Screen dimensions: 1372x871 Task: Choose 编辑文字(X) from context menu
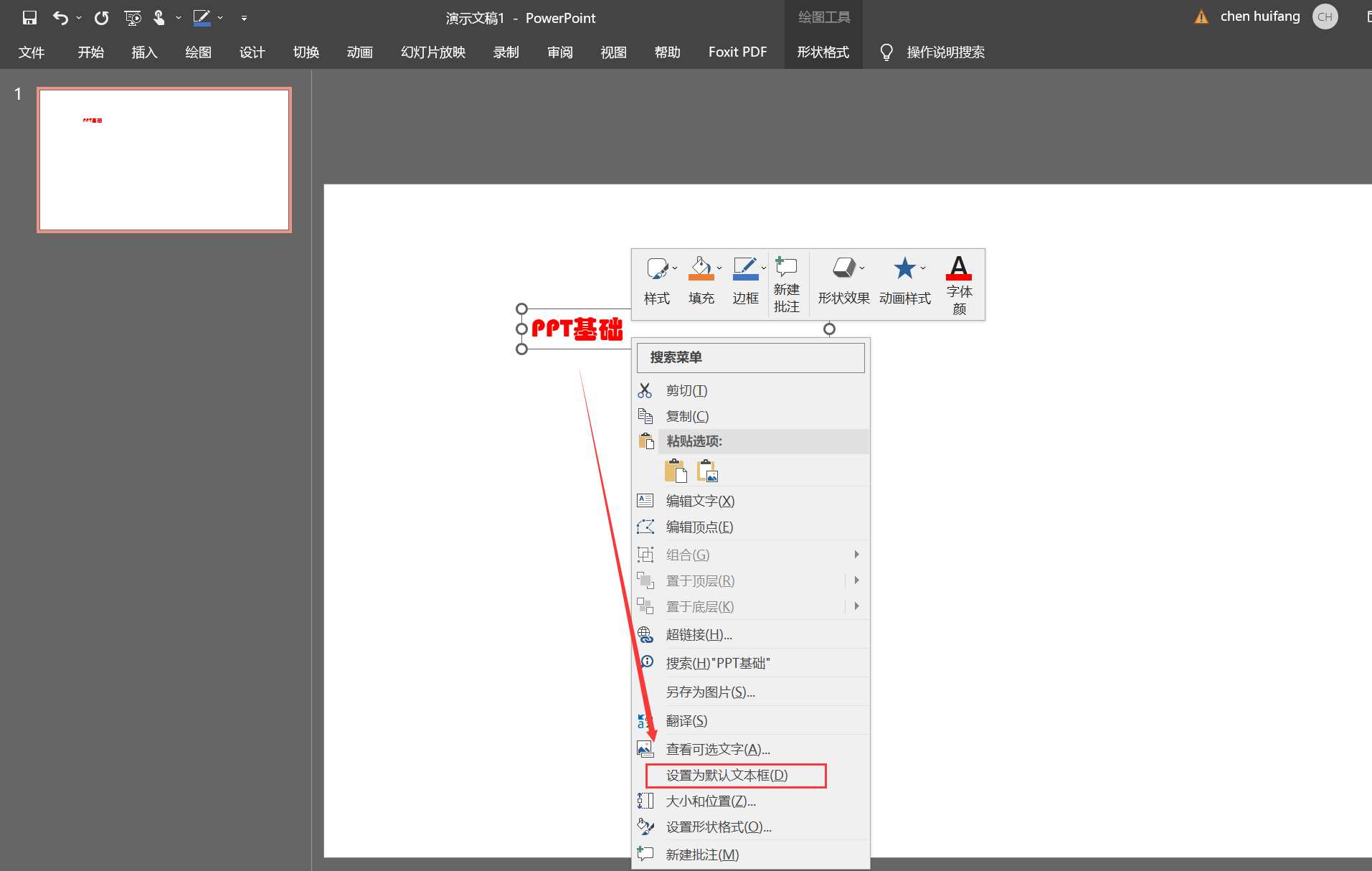(x=750, y=501)
